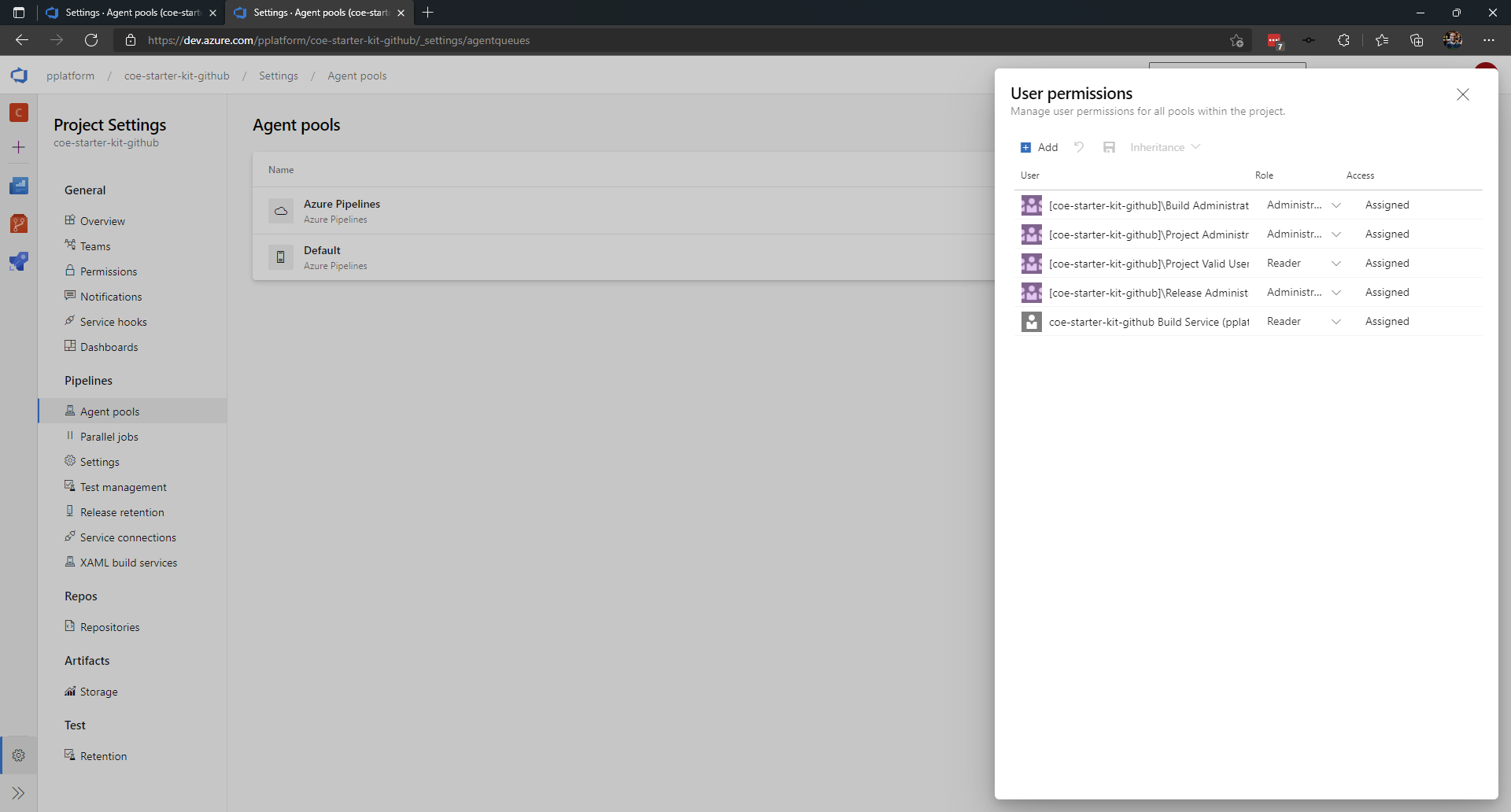The image size is (1511, 812).
Task: Open the Inheritance dropdown
Action: coord(1165,147)
